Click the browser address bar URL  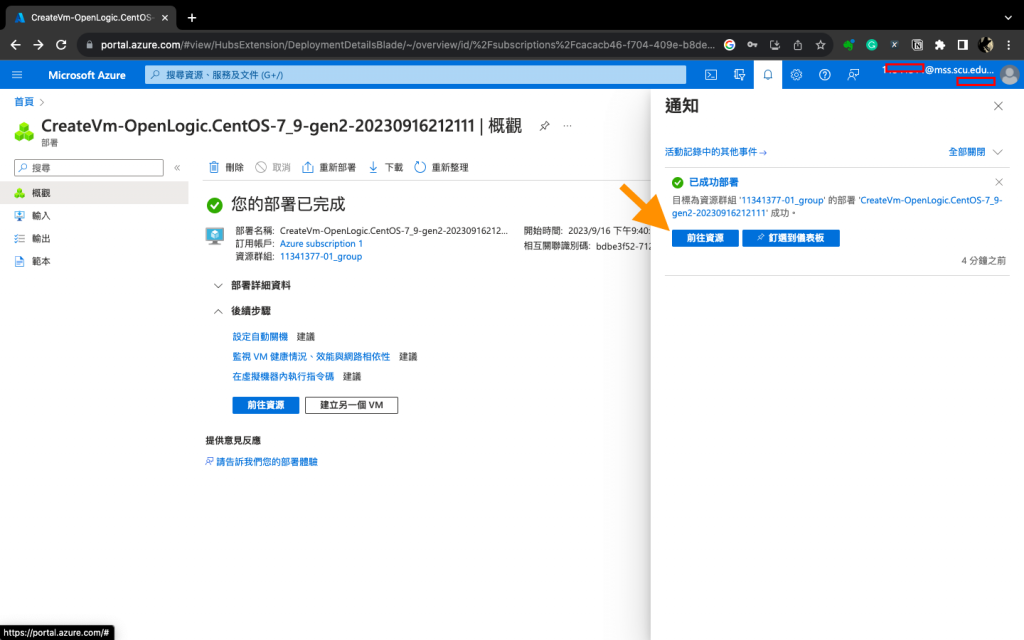408,45
